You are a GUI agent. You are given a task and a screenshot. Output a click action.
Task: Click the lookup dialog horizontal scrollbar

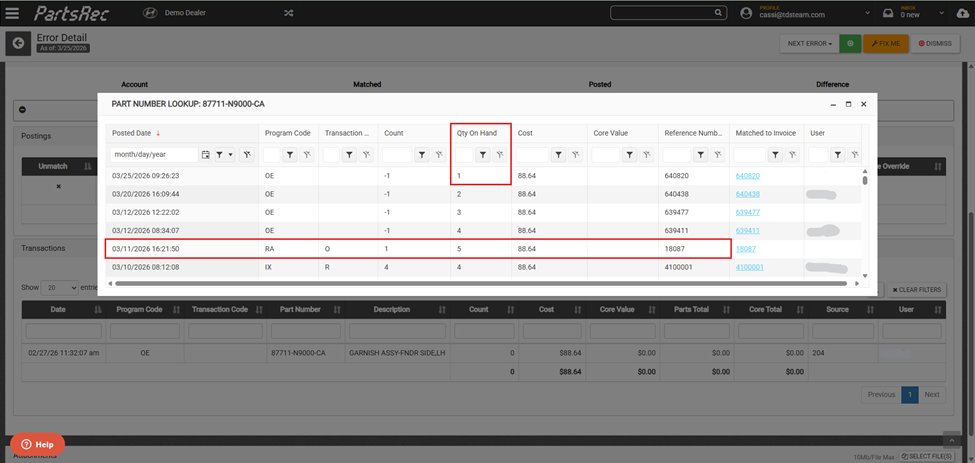click(x=481, y=283)
